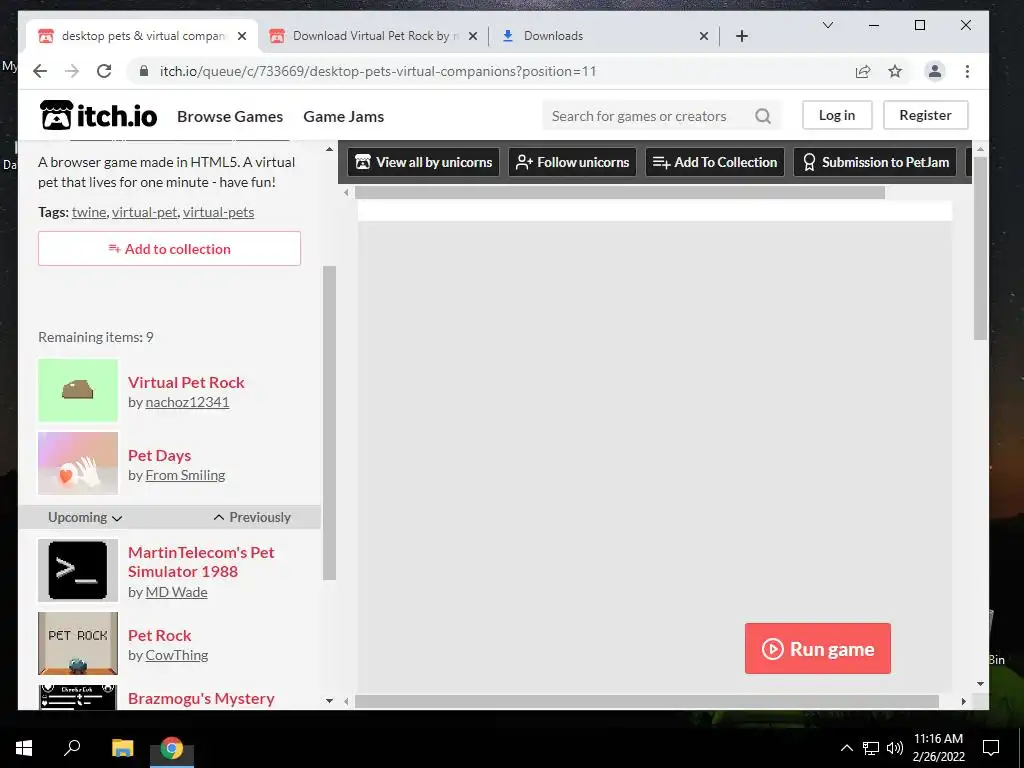The image size is (1024, 768).
Task: Click MartinTelecom terminal thumbnail
Action: coord(78,570)
